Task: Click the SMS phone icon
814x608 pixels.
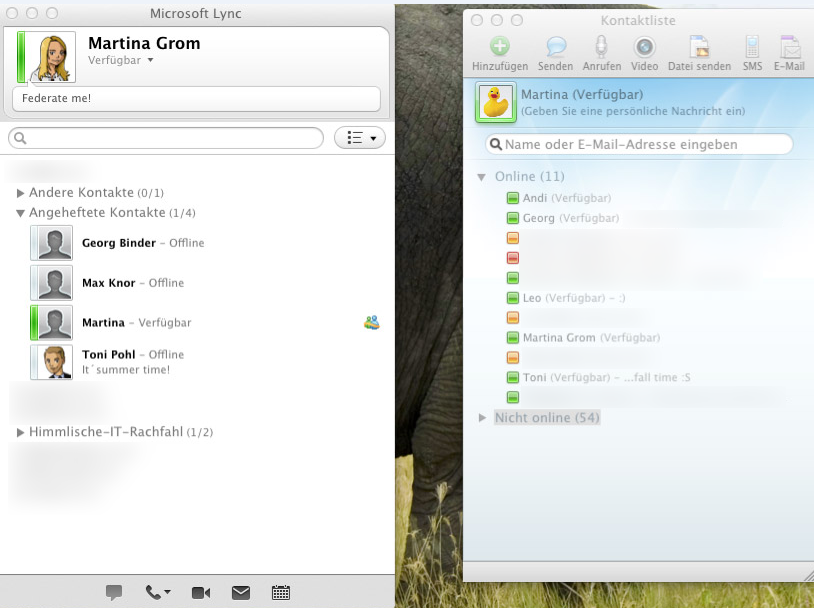Action: pyautogui.click(x=752, y=47)
